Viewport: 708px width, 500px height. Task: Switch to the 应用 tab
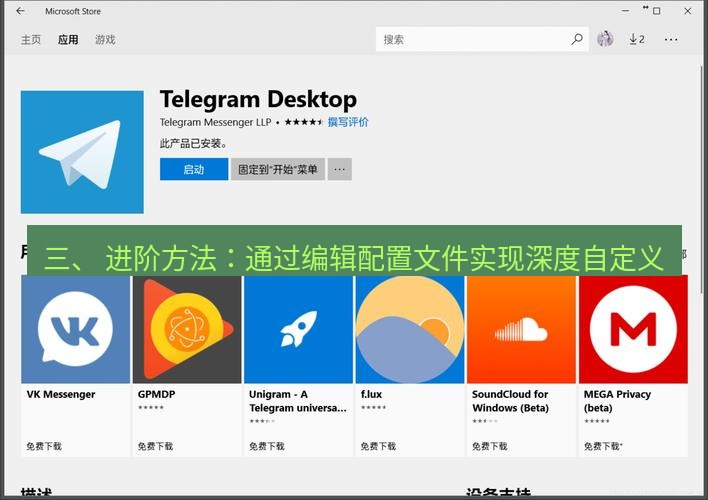point(68,40)
